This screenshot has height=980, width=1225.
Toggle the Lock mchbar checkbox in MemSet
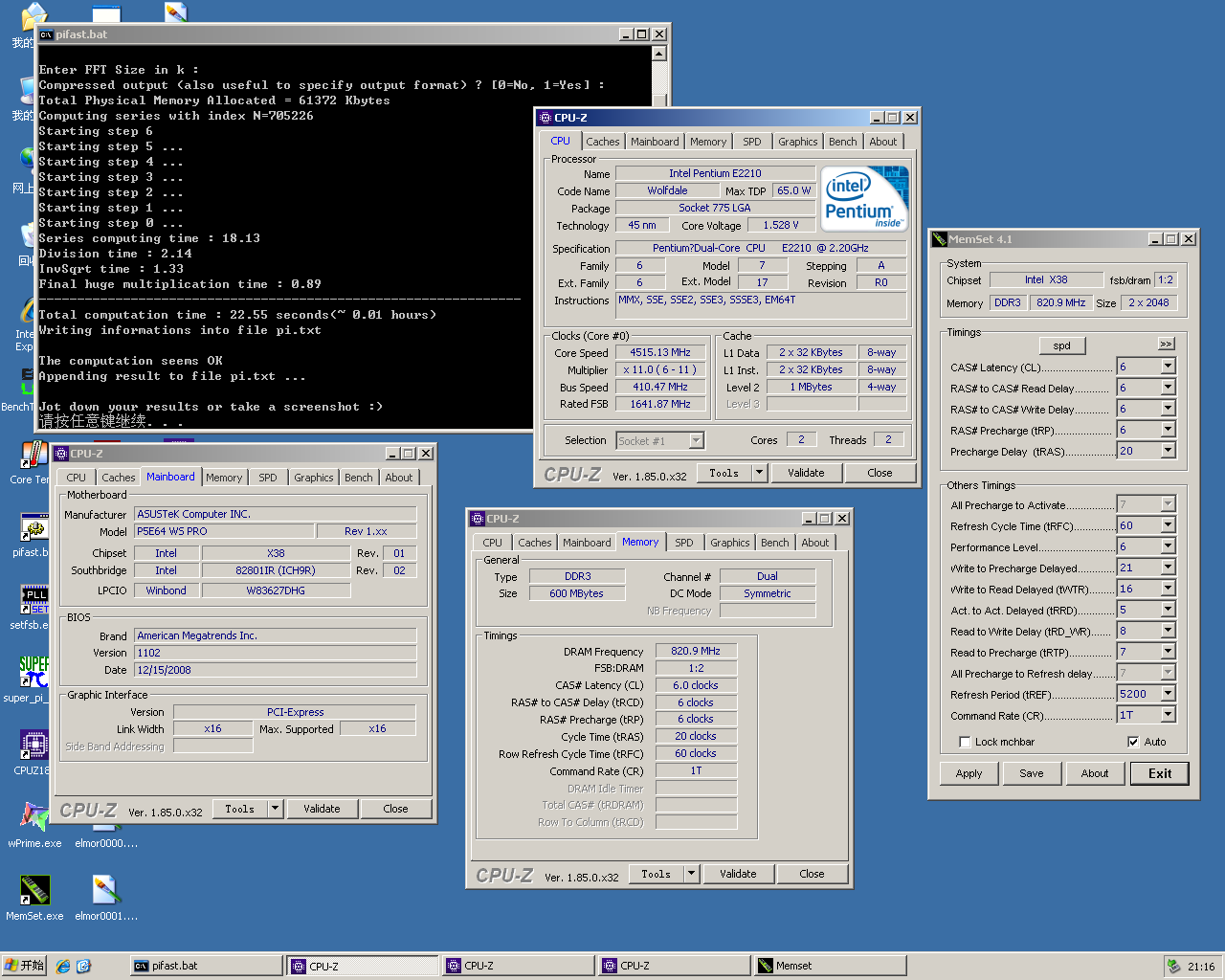click(965, 742)
